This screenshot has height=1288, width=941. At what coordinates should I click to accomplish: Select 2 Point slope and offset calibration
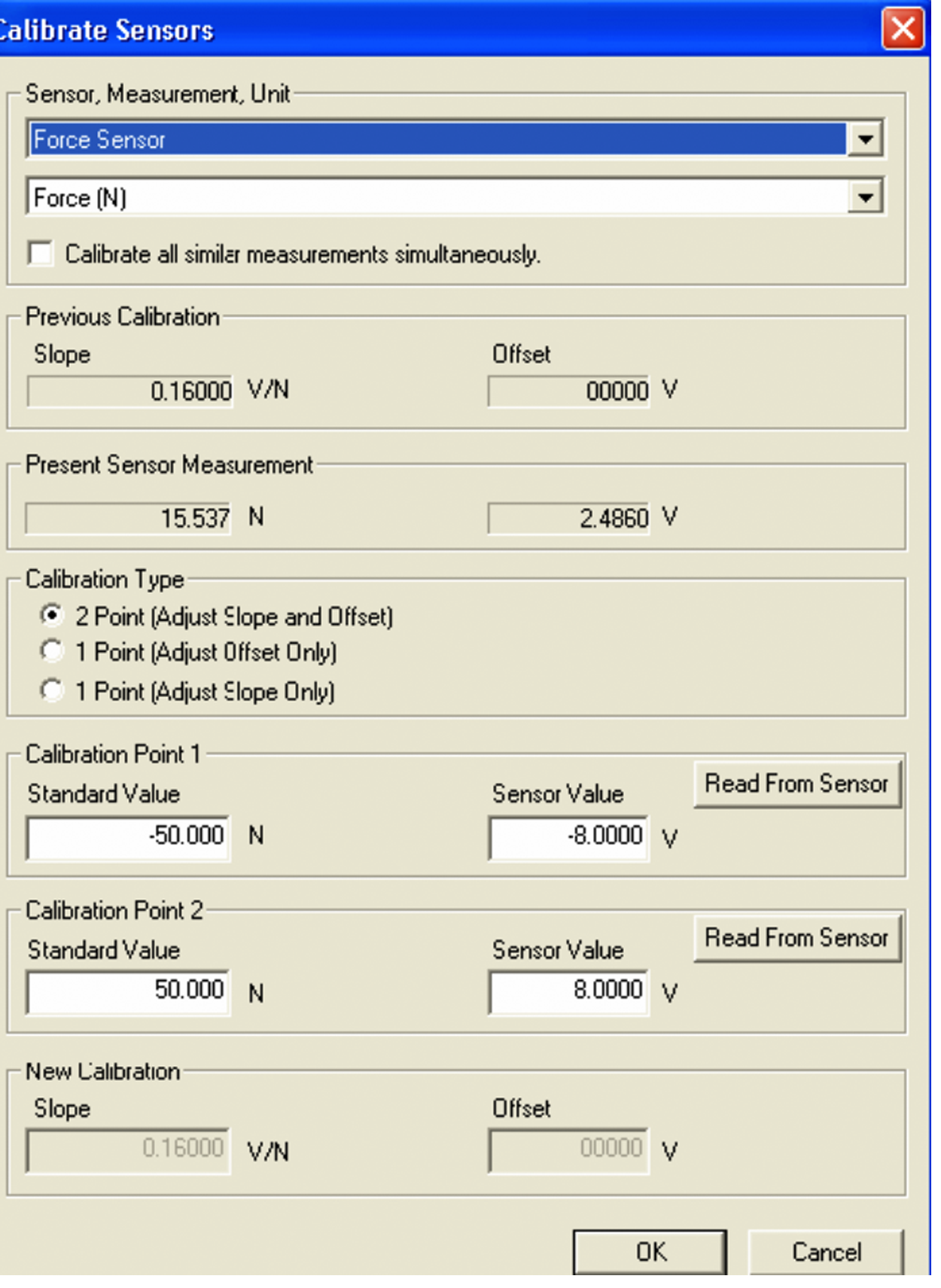point(51,616)
